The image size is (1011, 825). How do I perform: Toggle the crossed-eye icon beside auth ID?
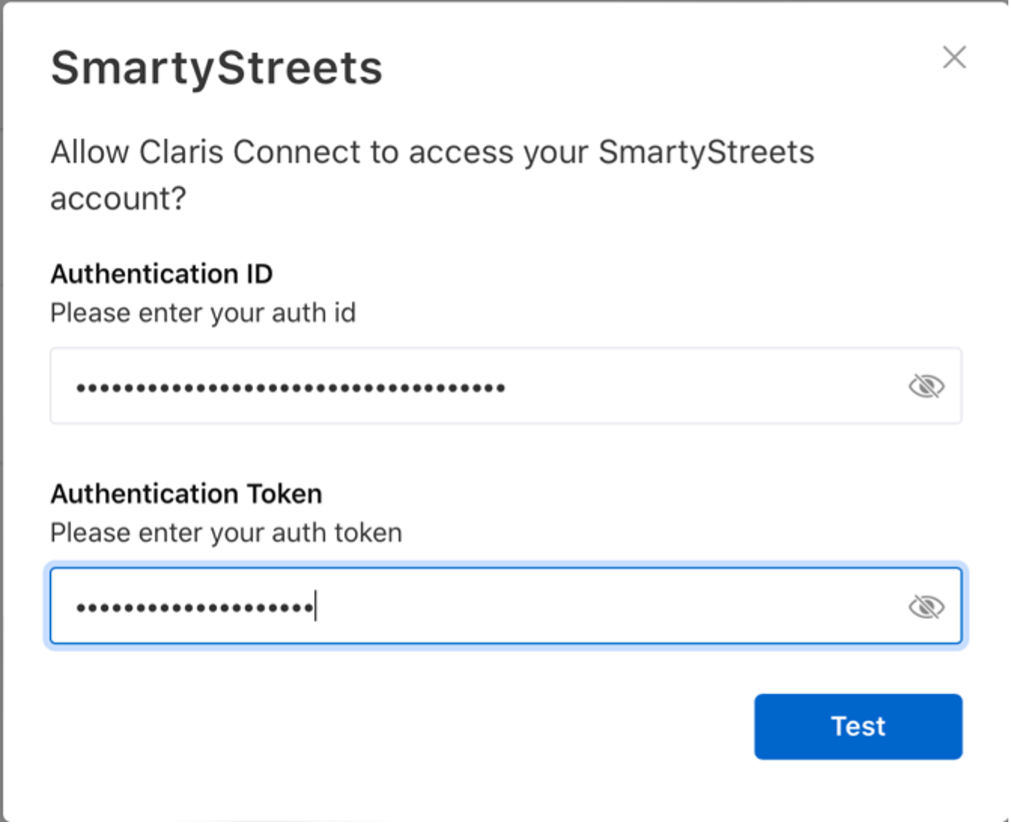click(x=926, y=386)
